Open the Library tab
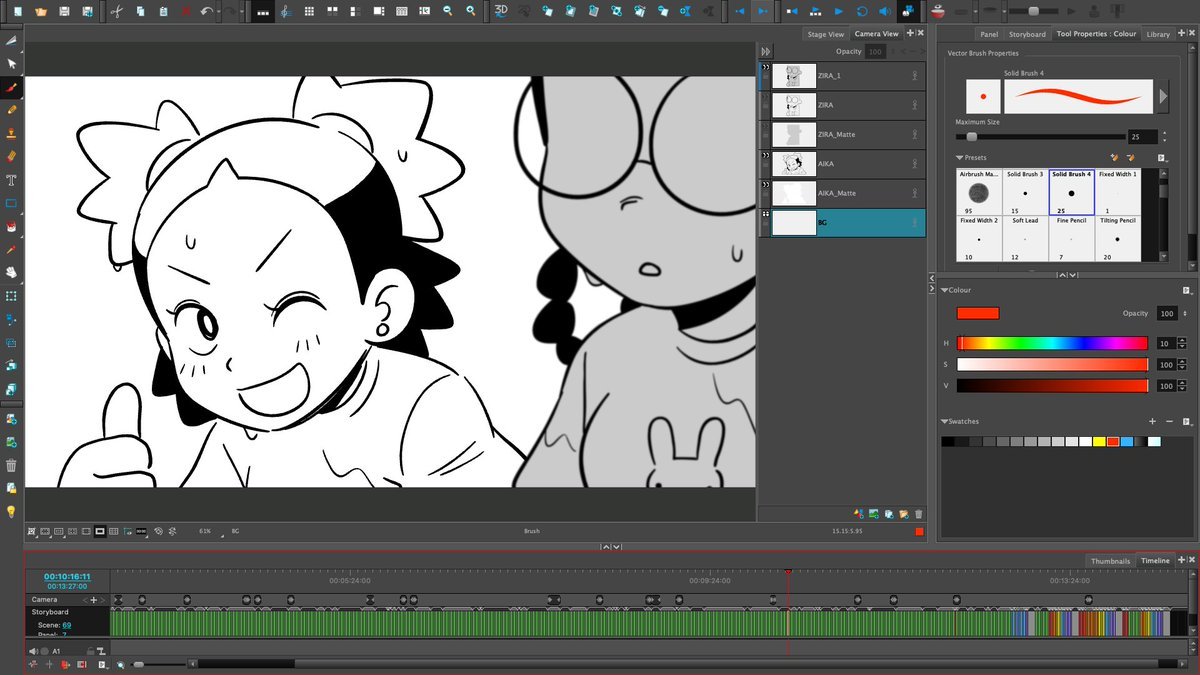Image resolution: width=1200 pixels, height=675 pixels. pyautogui.click(x=1158, y=34)
